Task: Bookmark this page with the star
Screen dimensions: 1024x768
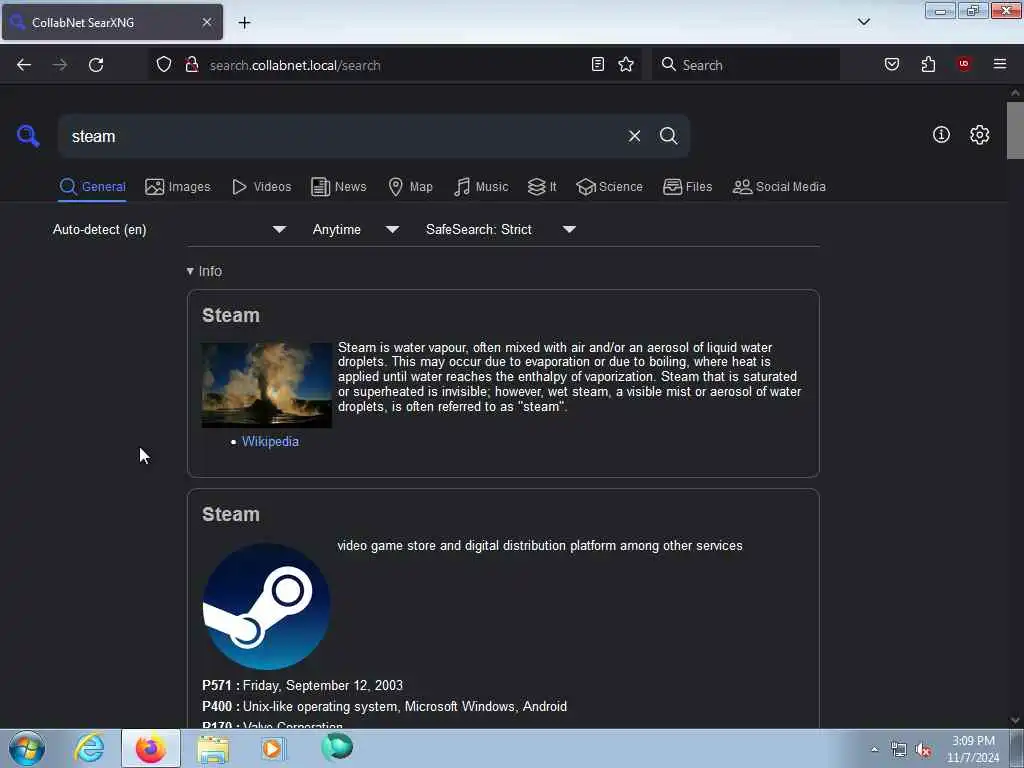Action: tap(626, 64)
